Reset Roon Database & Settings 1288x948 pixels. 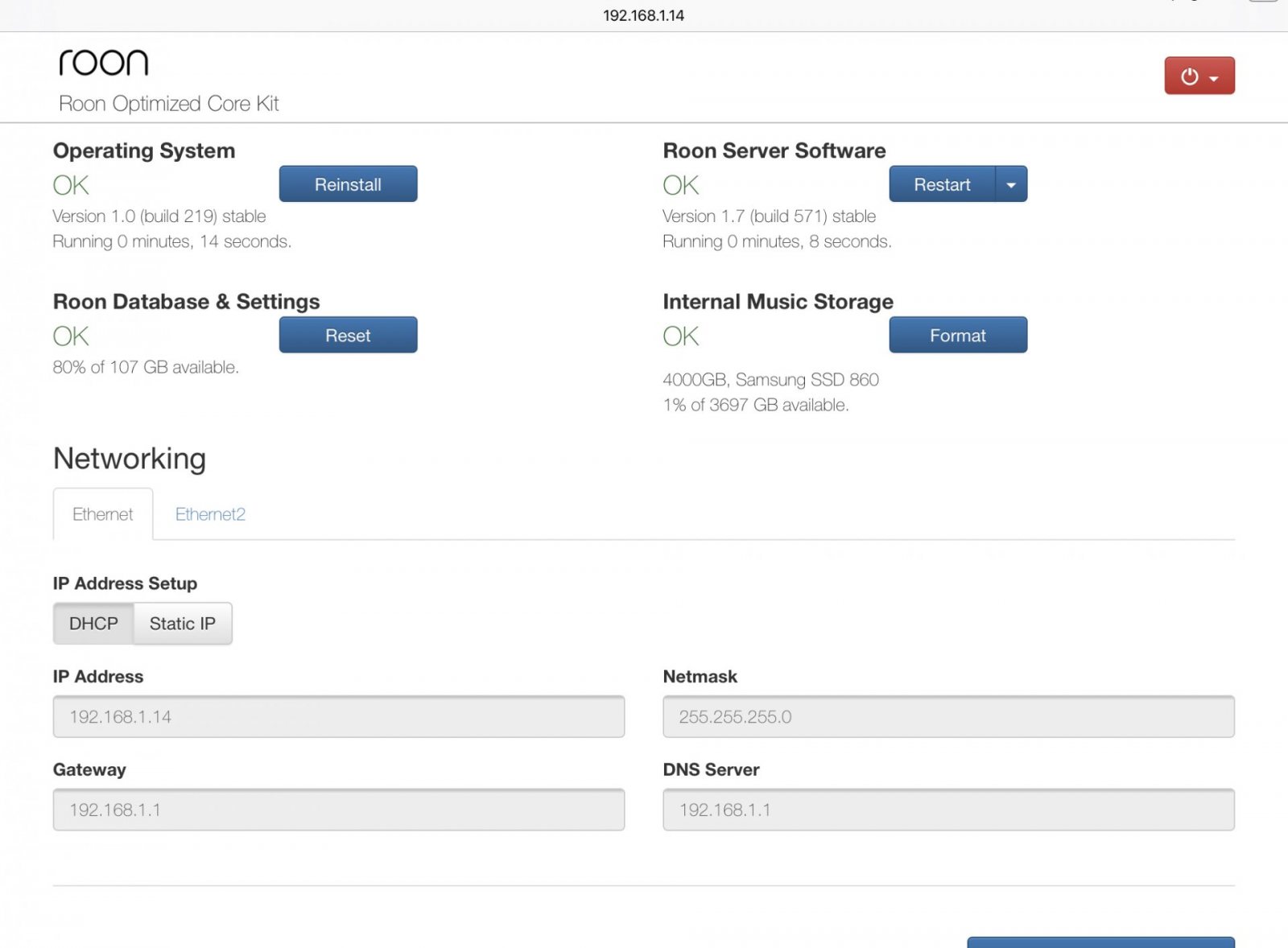348,336
